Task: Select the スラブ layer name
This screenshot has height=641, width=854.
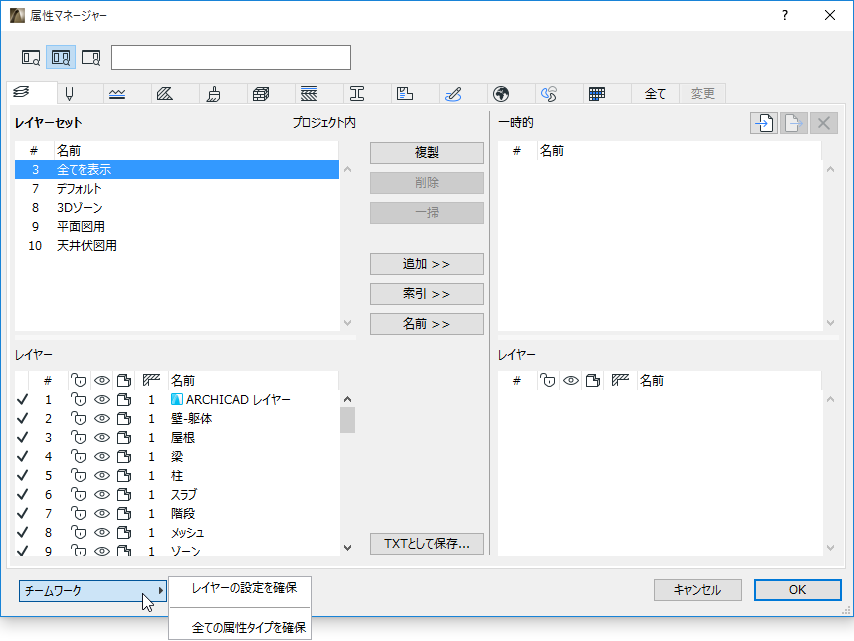Action: point(184,495)
